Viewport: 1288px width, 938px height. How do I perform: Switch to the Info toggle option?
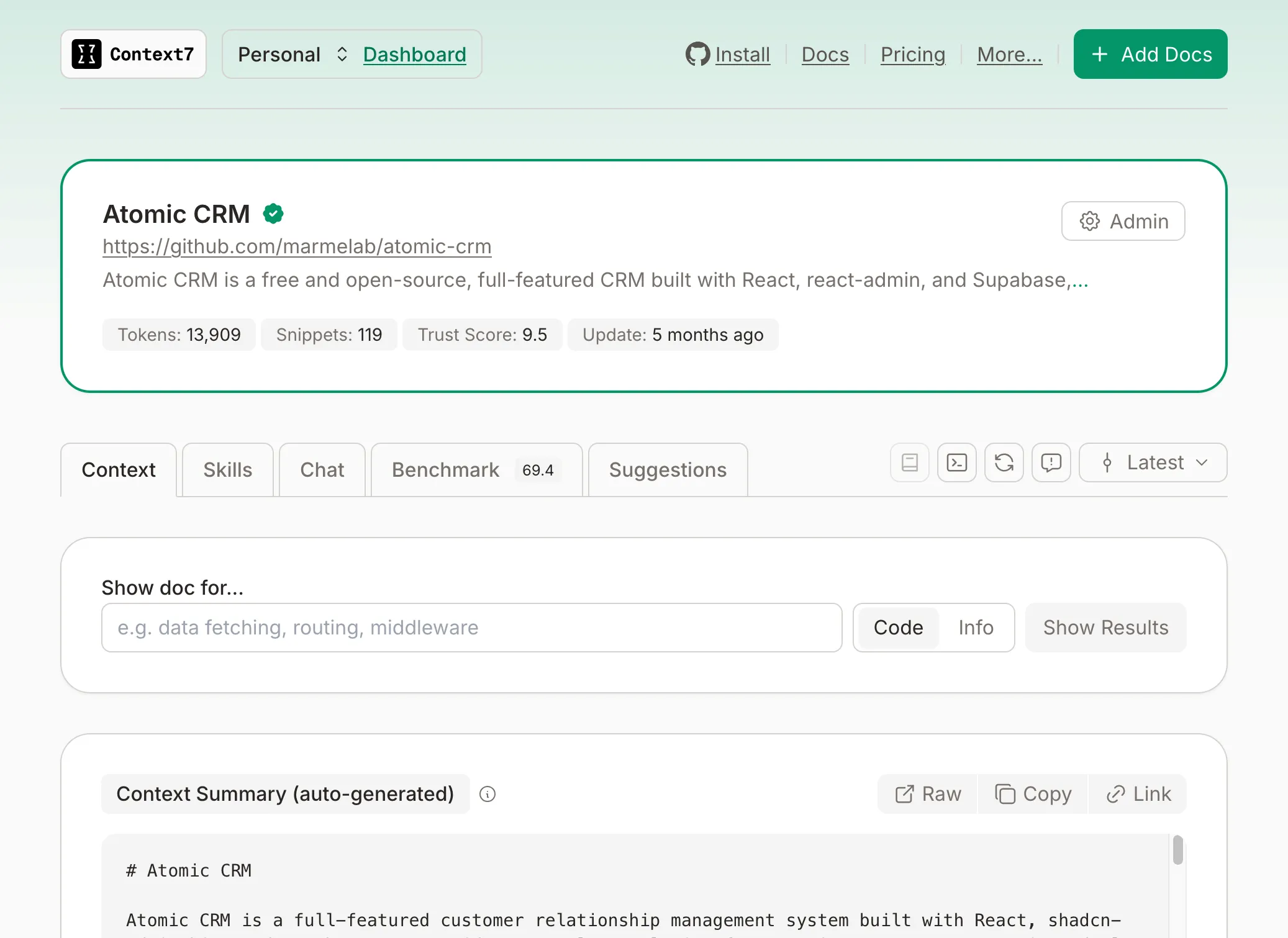976,628
